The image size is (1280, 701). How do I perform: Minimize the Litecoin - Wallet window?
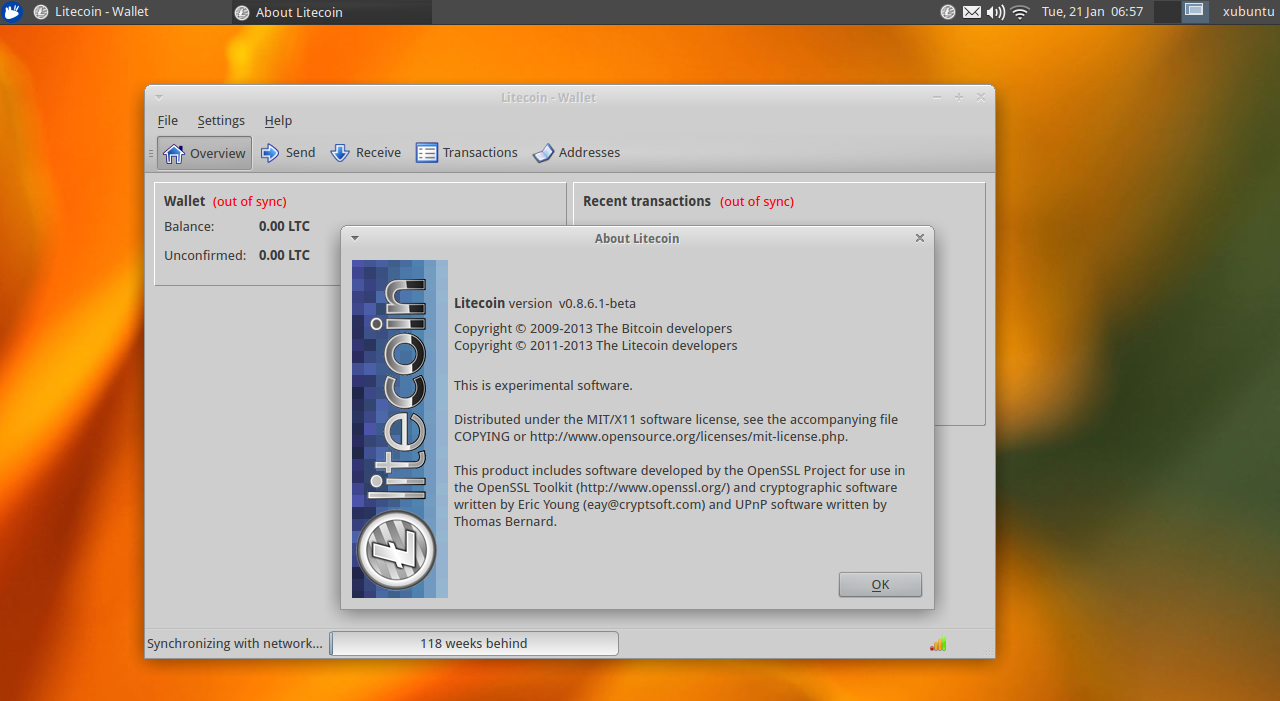pos(937,97)
